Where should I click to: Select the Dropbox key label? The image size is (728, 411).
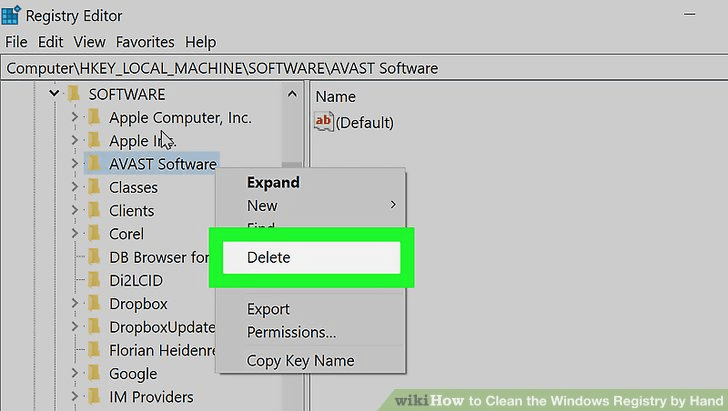[x=138, y=304]
